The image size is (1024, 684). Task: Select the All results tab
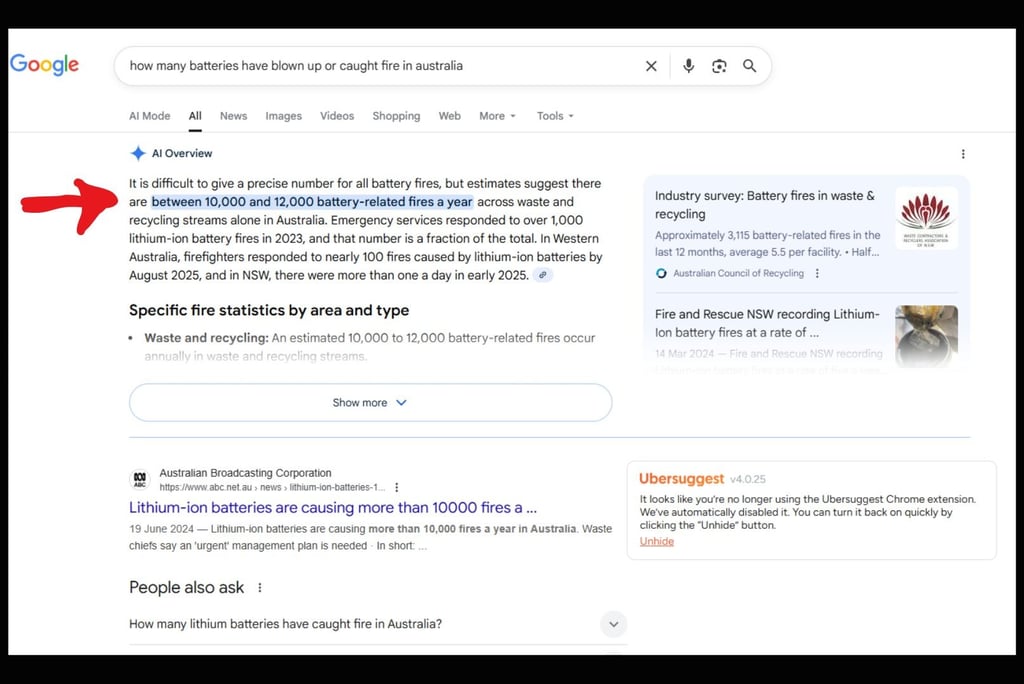coord(195,116)
